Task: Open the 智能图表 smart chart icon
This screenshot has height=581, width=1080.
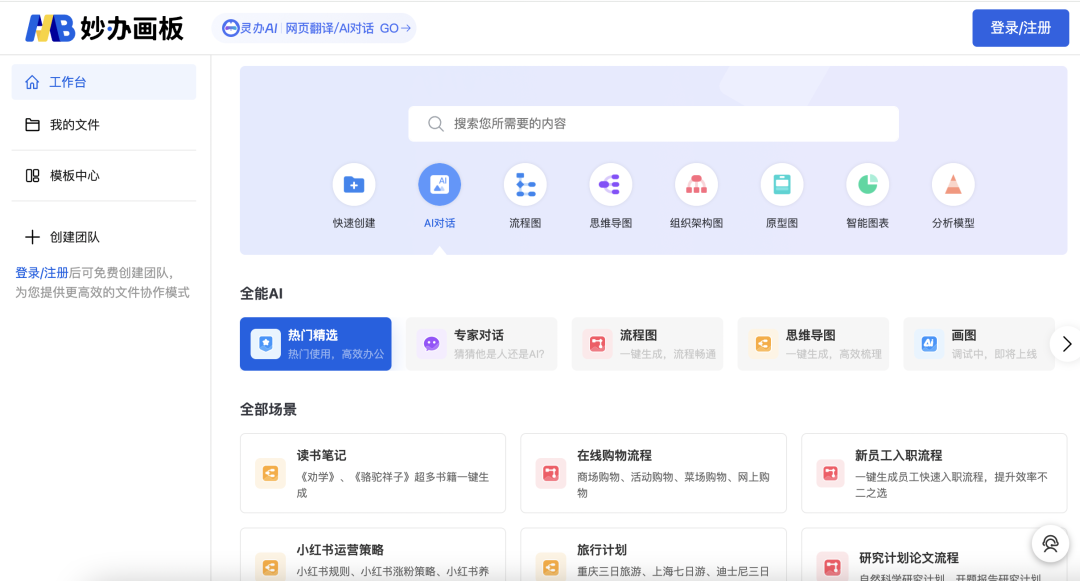Action: tap(867, 184)
